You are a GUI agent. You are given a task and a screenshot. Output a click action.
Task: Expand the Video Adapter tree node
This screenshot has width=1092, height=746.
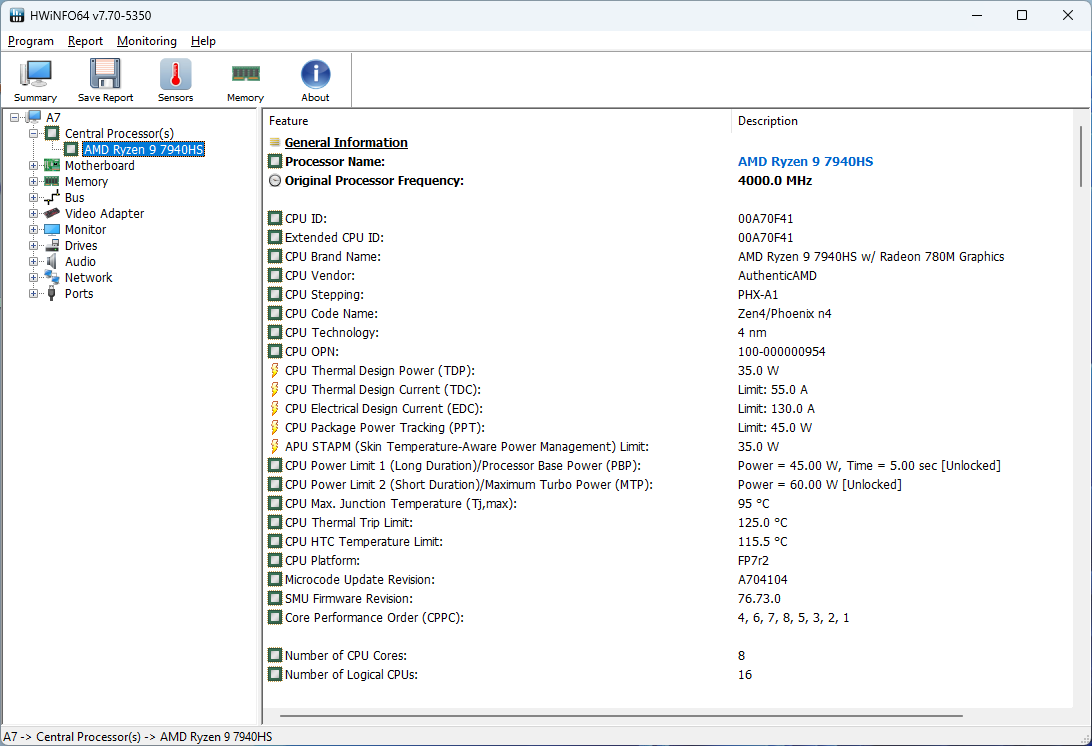(x=33, y=213)
